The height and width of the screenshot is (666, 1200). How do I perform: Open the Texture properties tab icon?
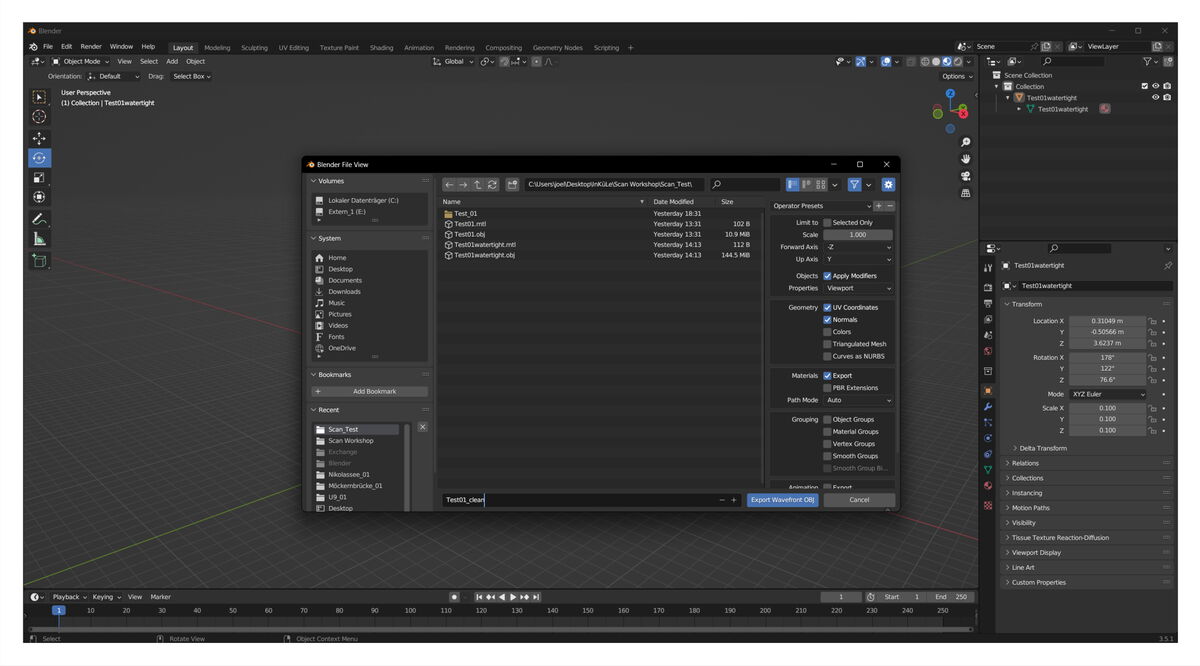click(x=988, y=506)
